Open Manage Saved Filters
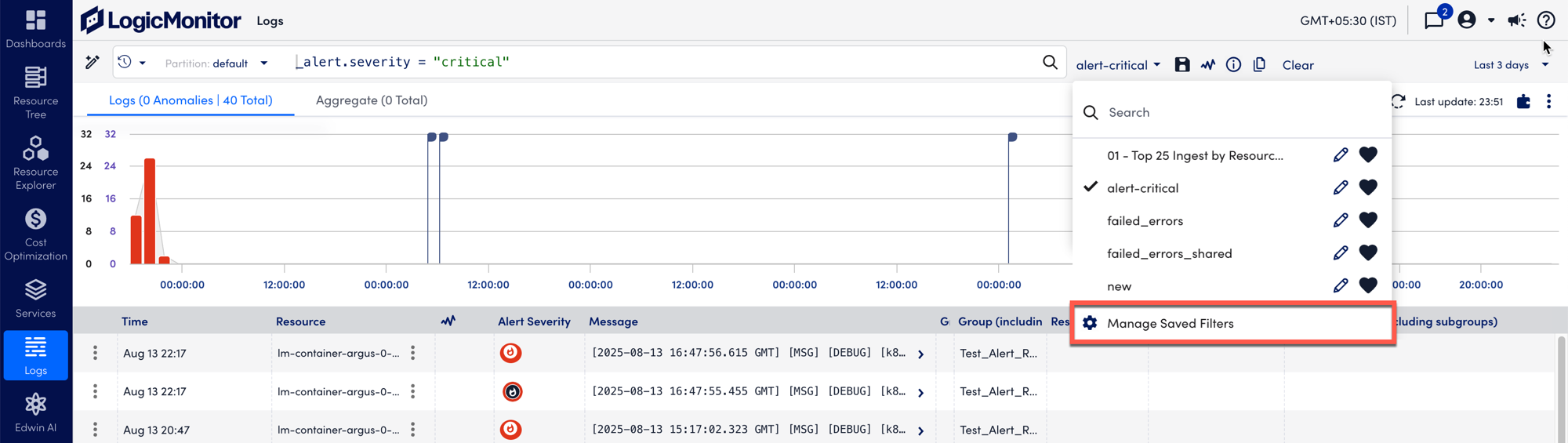1568x443 pixels. coord(1232,323)
